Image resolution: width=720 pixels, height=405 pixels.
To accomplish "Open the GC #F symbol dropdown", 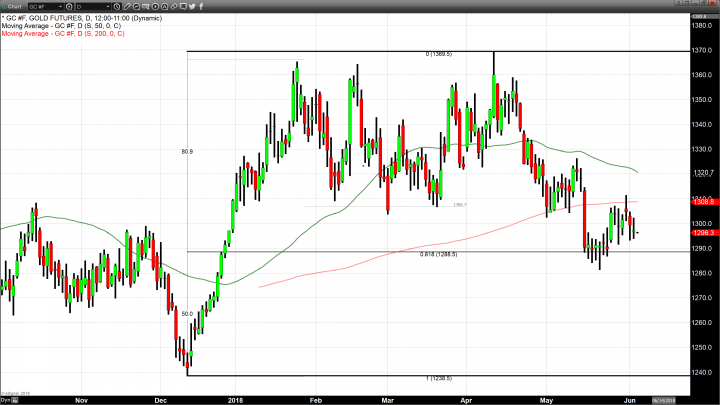I will coord(60,6).
